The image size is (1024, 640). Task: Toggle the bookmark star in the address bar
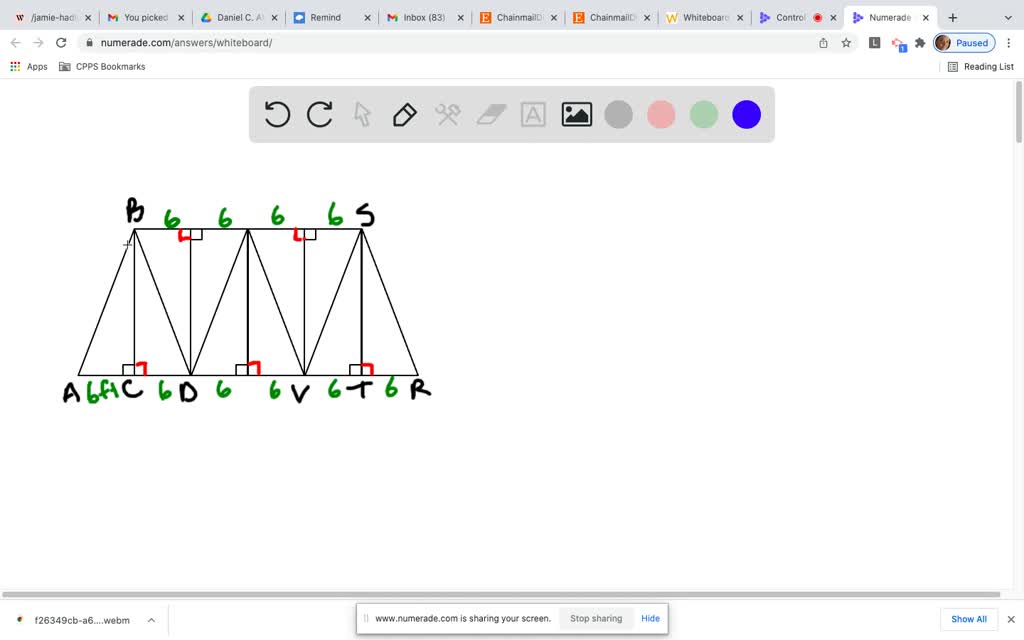pyautogui.click(x=846, y=43)
